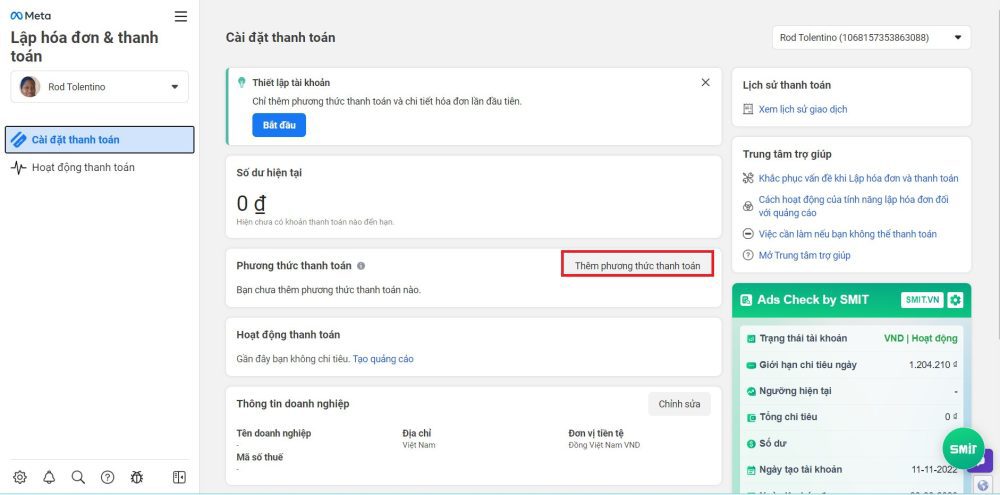Open Mở Trung tâm trợ giúp link
This screenshot has height=495, width=1000.
(804, 256)
